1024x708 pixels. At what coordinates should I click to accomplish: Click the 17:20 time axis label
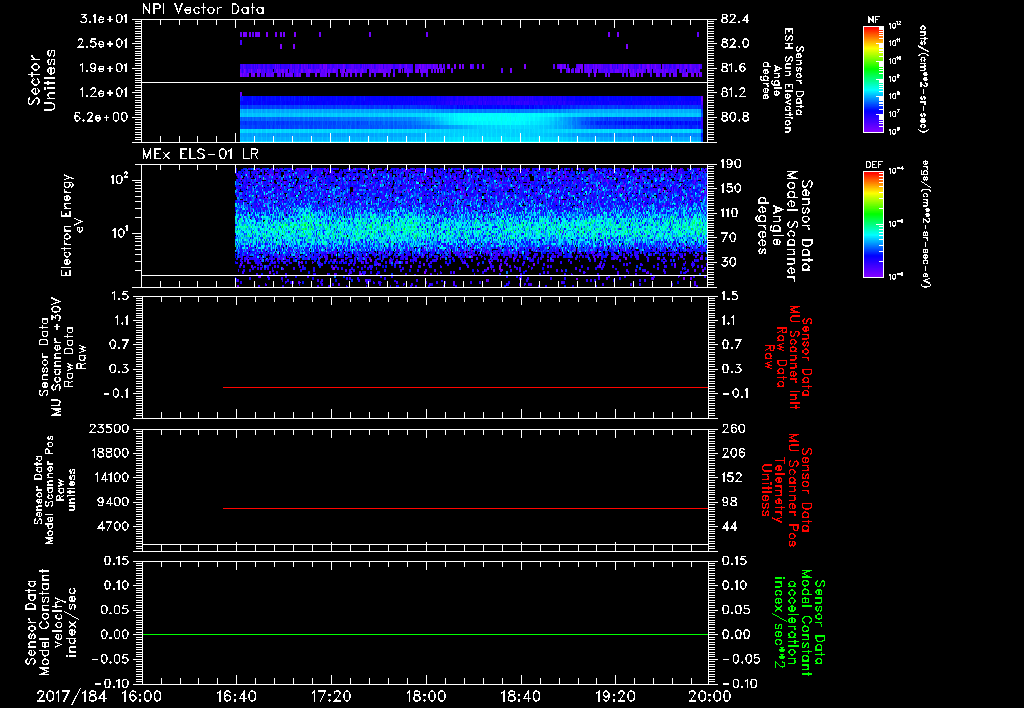[331, 696]
